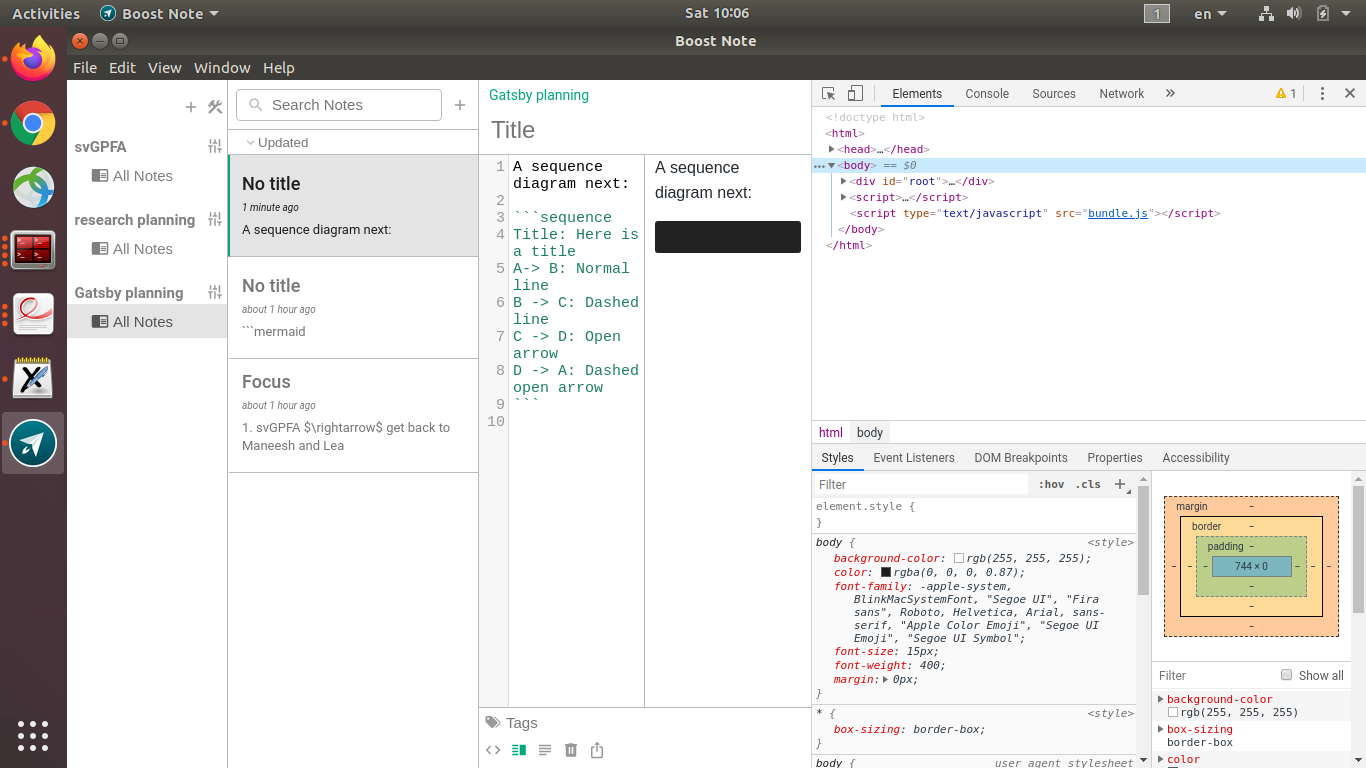Viewport: 1366px width, 768px height.
Task: Expand the collapsed script element node
Action: point(844,197)
